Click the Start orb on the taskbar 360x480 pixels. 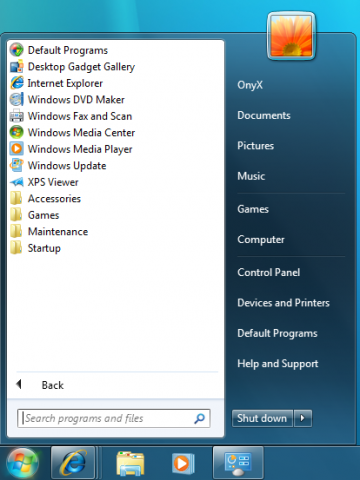[x=22, y=463]
